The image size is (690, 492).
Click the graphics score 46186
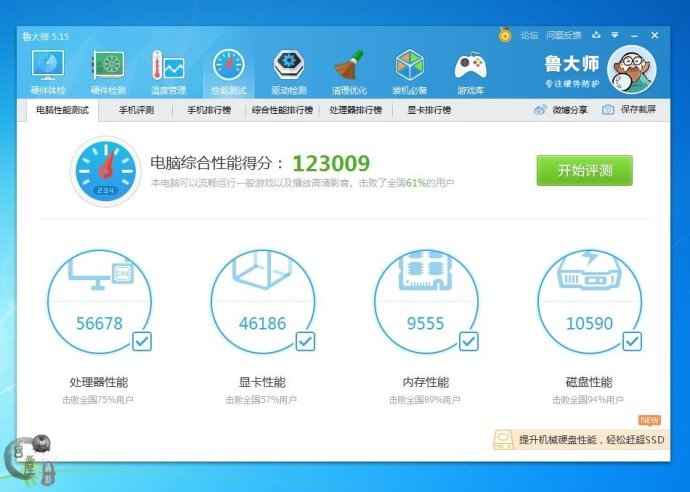coord(263,323)
